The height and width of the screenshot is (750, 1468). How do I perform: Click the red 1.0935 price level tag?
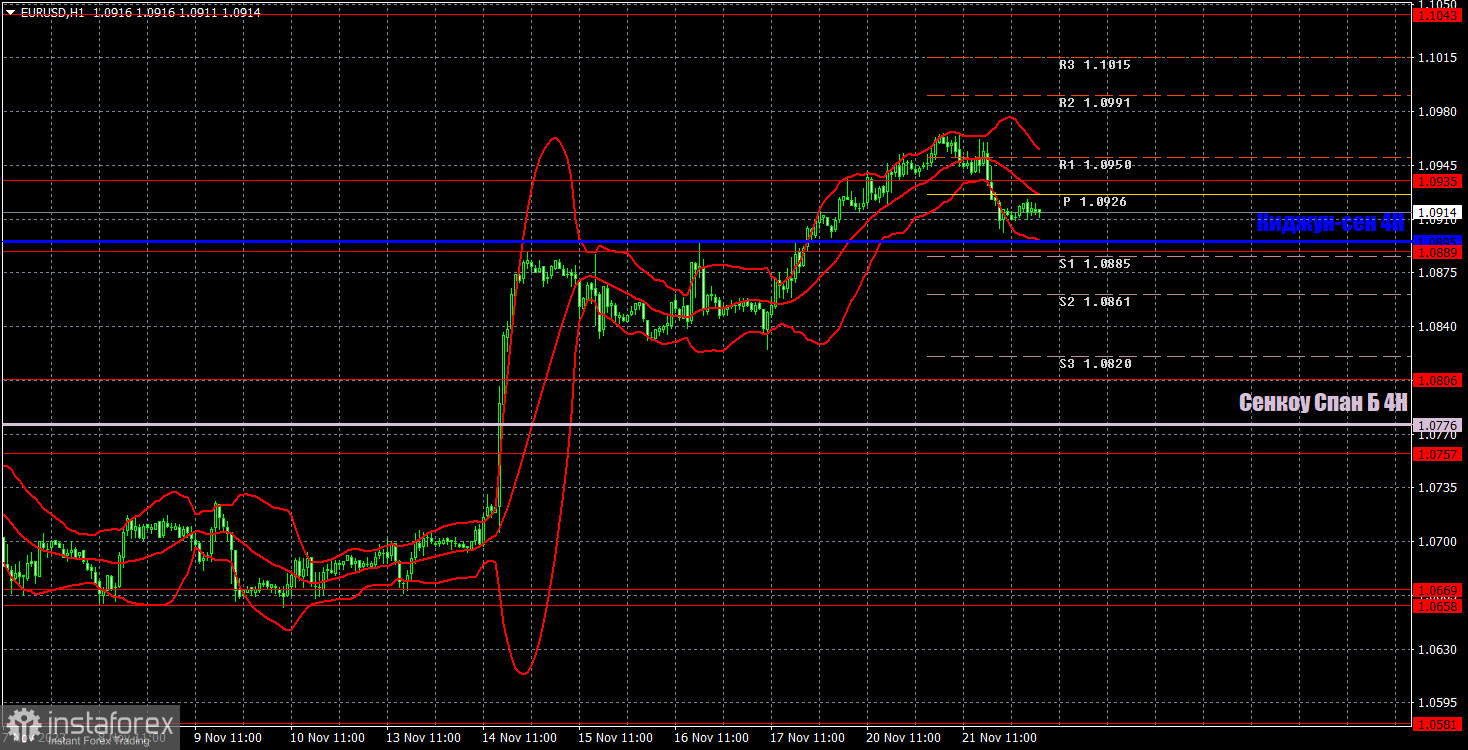click(1439, 181)
